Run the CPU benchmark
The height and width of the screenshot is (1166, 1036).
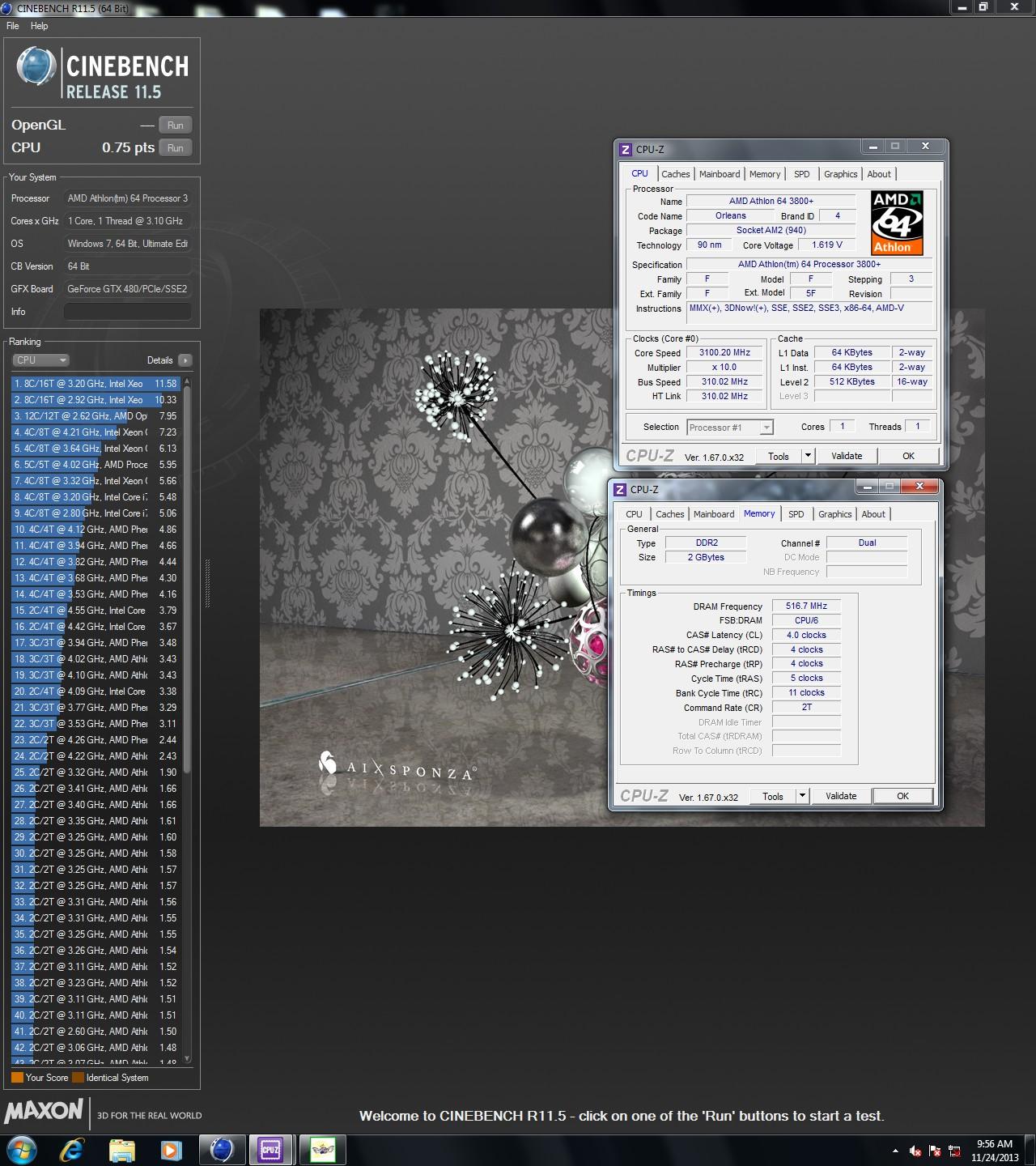(176, 148)
